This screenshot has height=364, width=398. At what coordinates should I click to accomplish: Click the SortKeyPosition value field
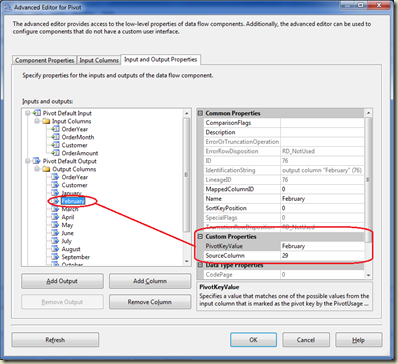coord(322,208)
